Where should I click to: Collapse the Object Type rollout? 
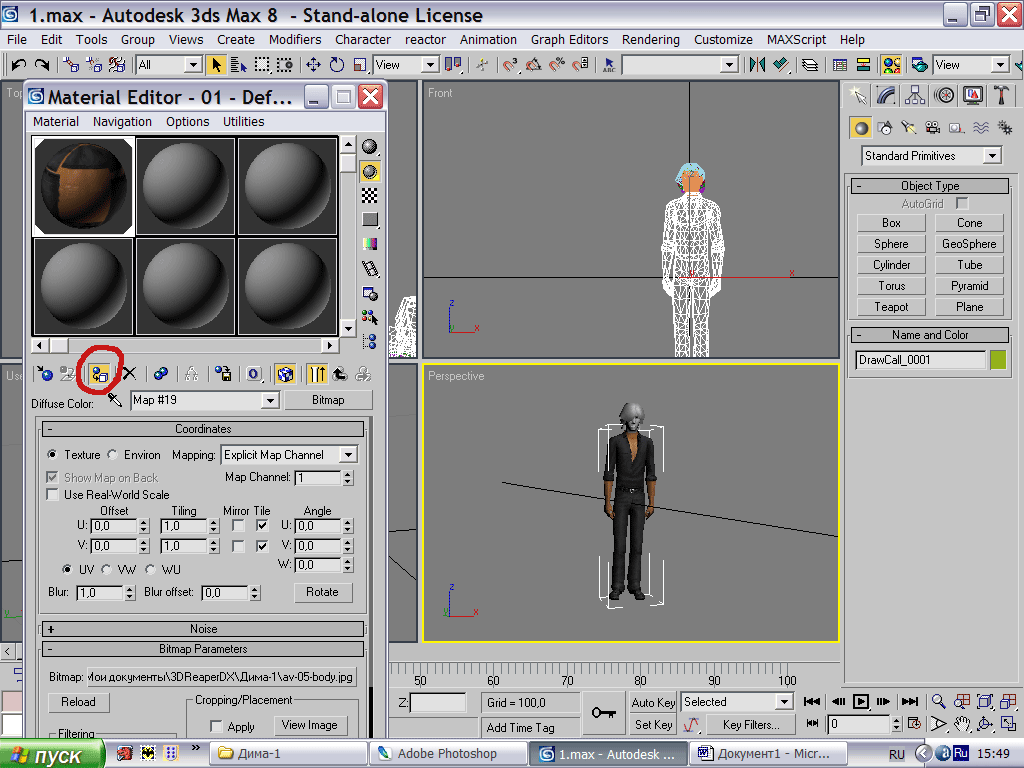click(x=930, y=185)
